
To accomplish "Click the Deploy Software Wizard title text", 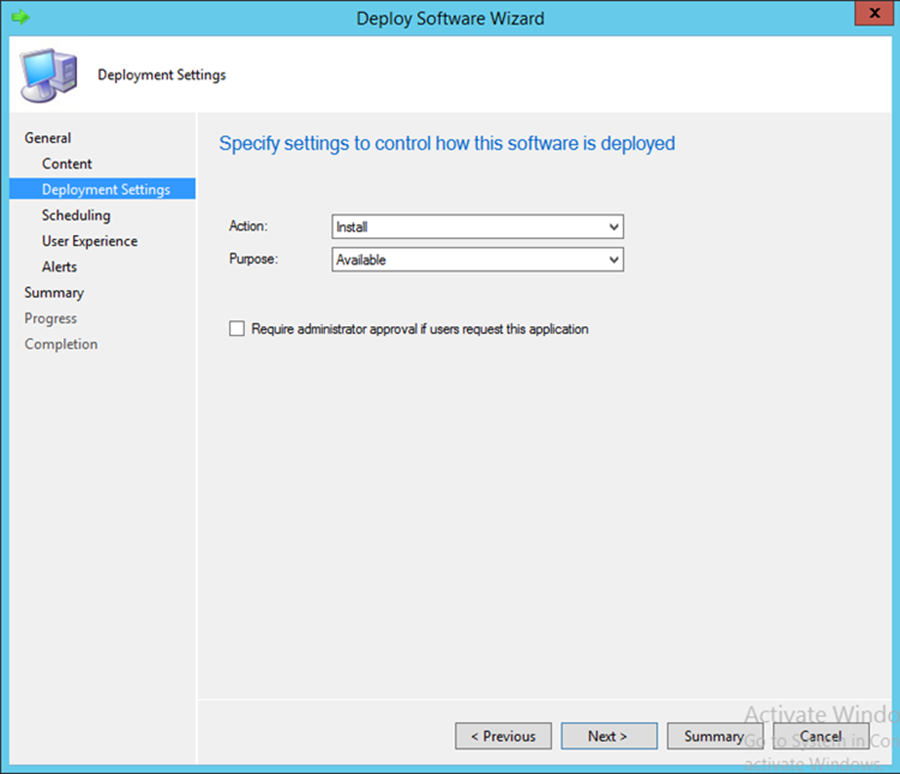I will click(450, 18).
